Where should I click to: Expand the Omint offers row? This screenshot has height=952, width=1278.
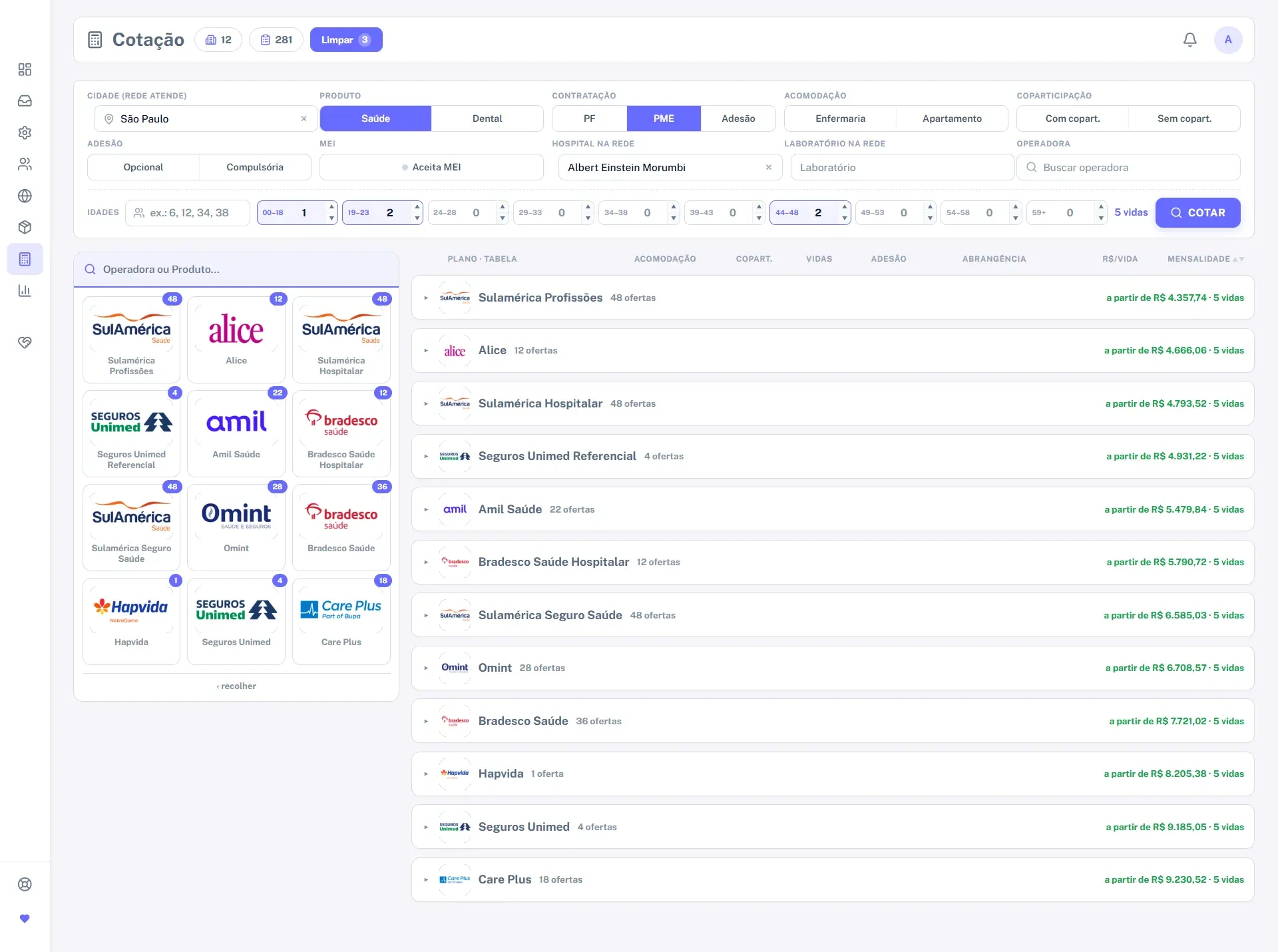833,668
